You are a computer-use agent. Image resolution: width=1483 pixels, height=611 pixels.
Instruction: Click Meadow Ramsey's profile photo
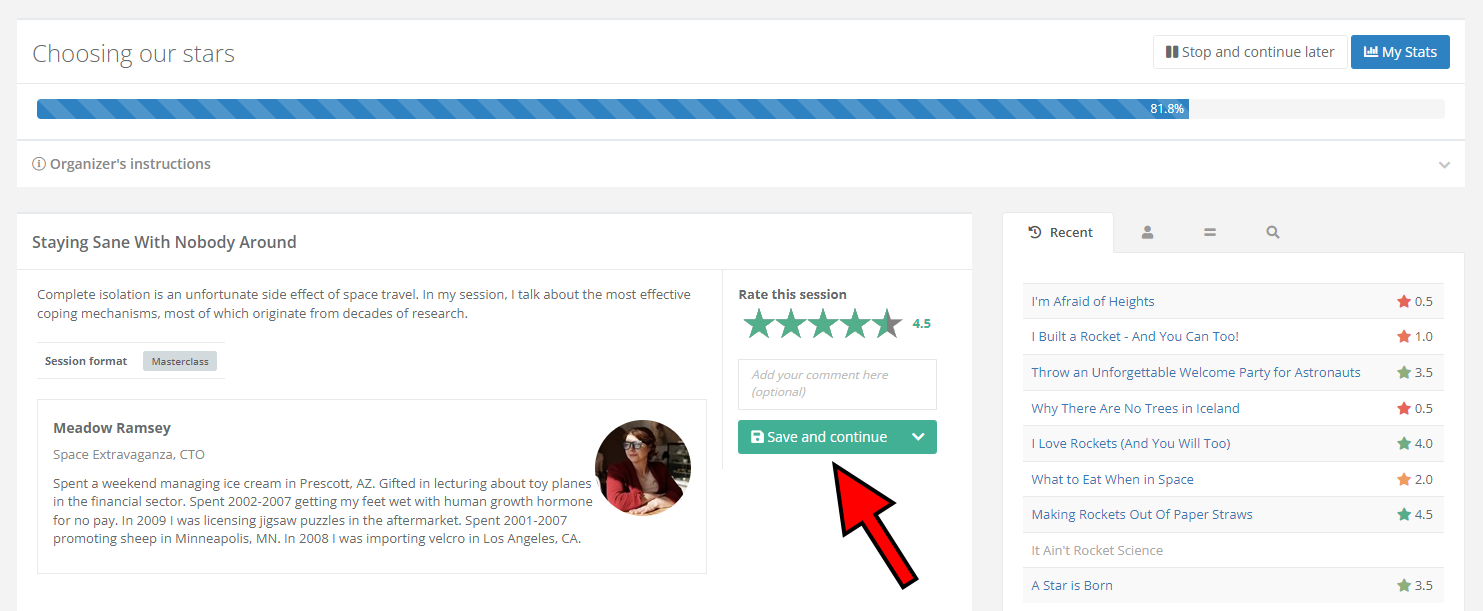tap(642, 467)
